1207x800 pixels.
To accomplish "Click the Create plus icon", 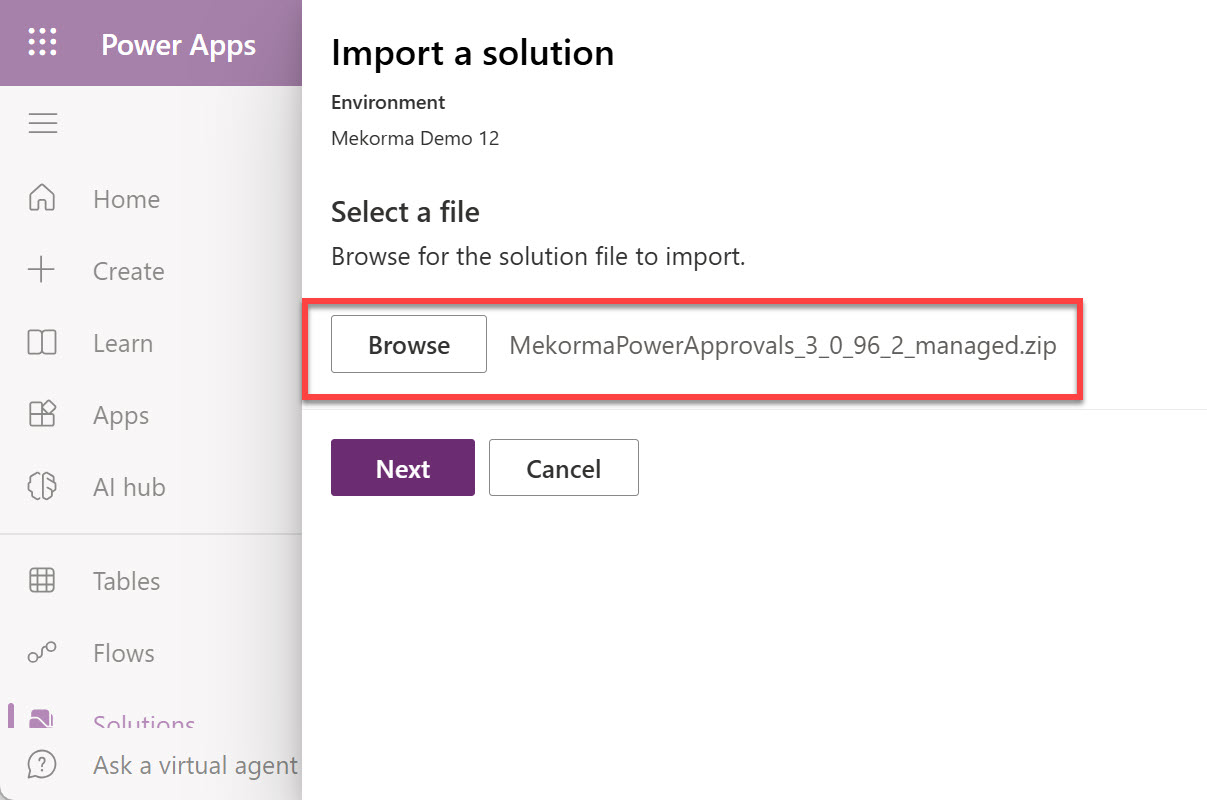I will coord(42,270).
